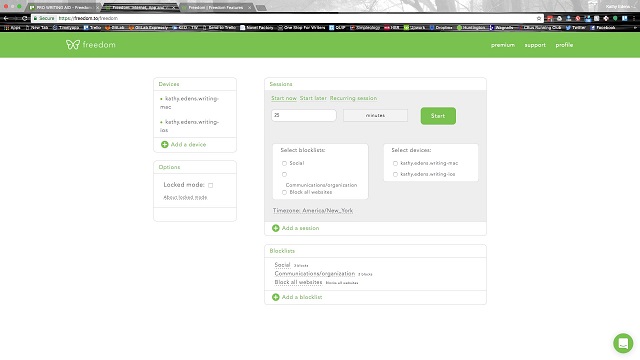Switch to the Start later tab

[313, 98]
